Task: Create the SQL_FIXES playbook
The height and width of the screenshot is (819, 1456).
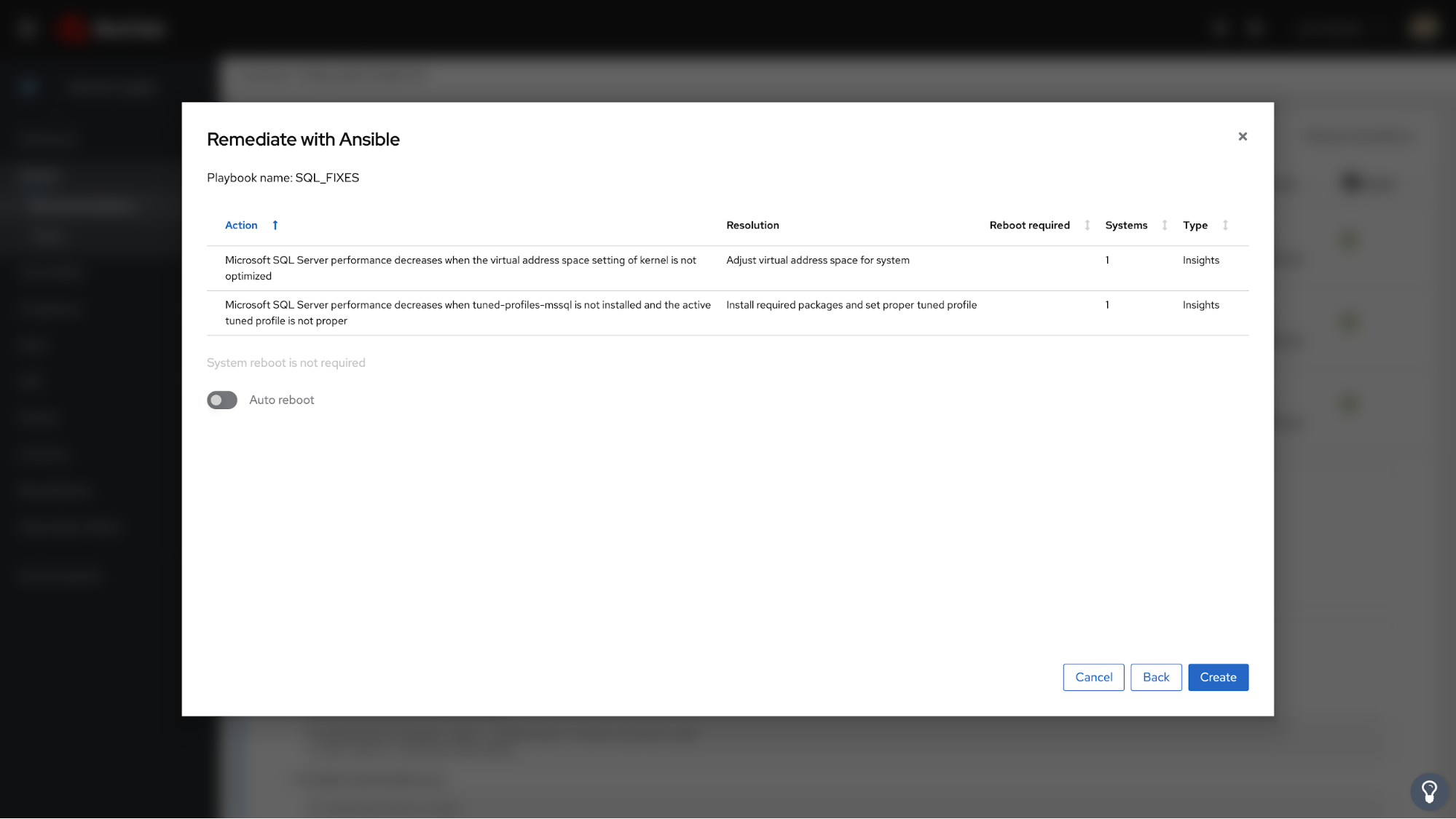Action: tap(1218, 678)
